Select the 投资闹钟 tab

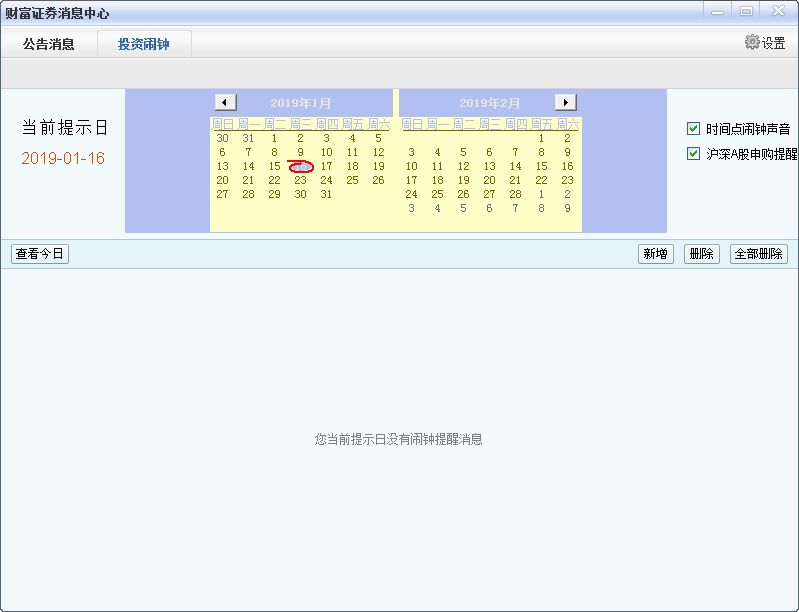[144, 44]
